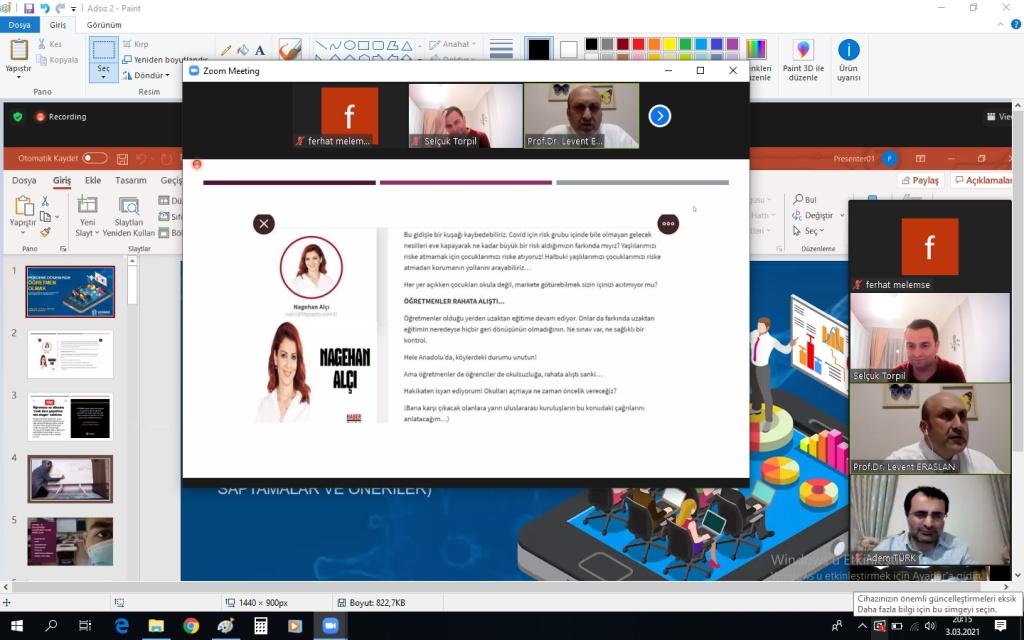Choose the Text tool in Paint
The width and height of the screenshot is (1024, 640).
point(260,50)
